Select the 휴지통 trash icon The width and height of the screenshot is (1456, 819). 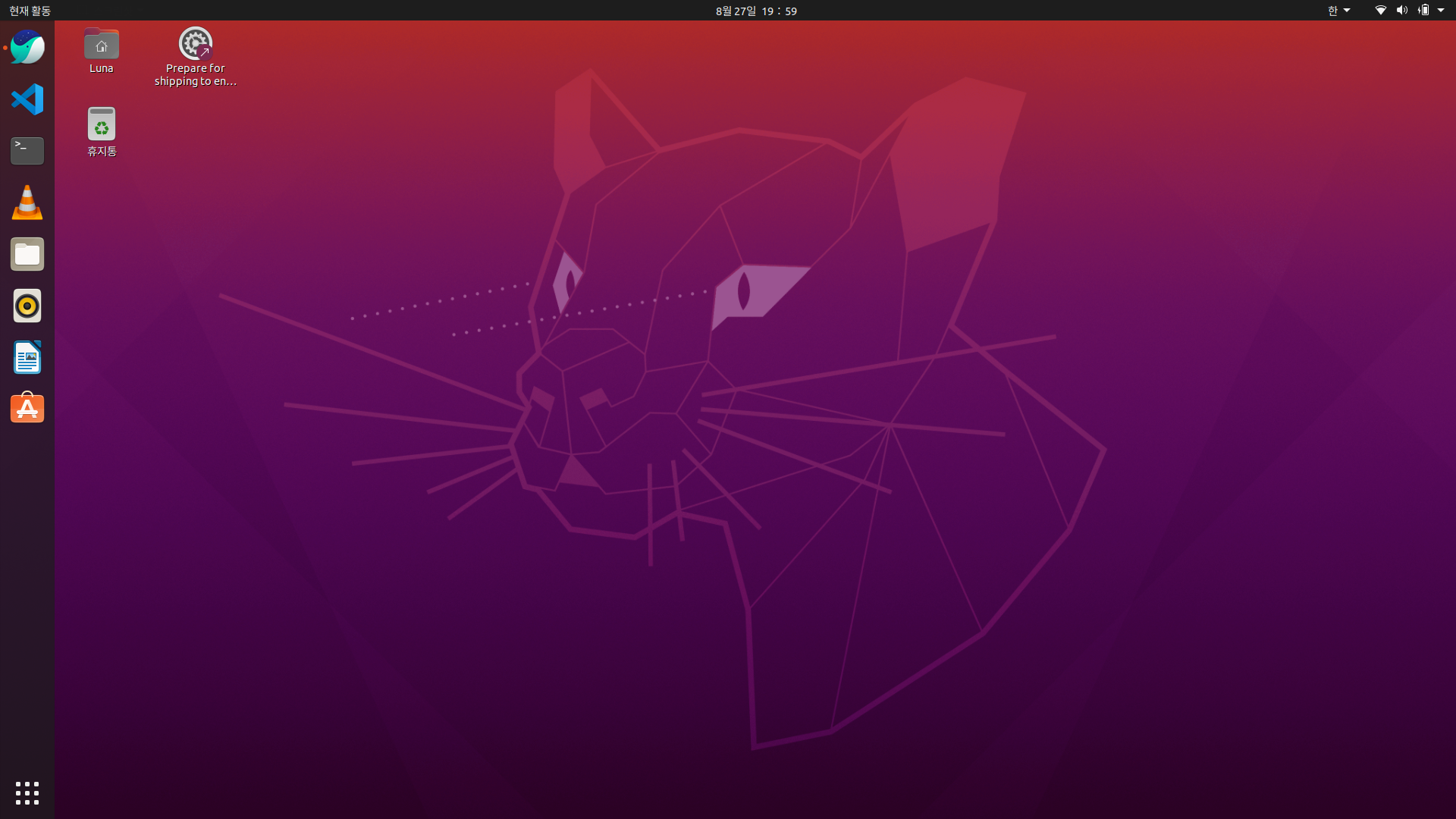pyautogui.click(x=101, y=125)
